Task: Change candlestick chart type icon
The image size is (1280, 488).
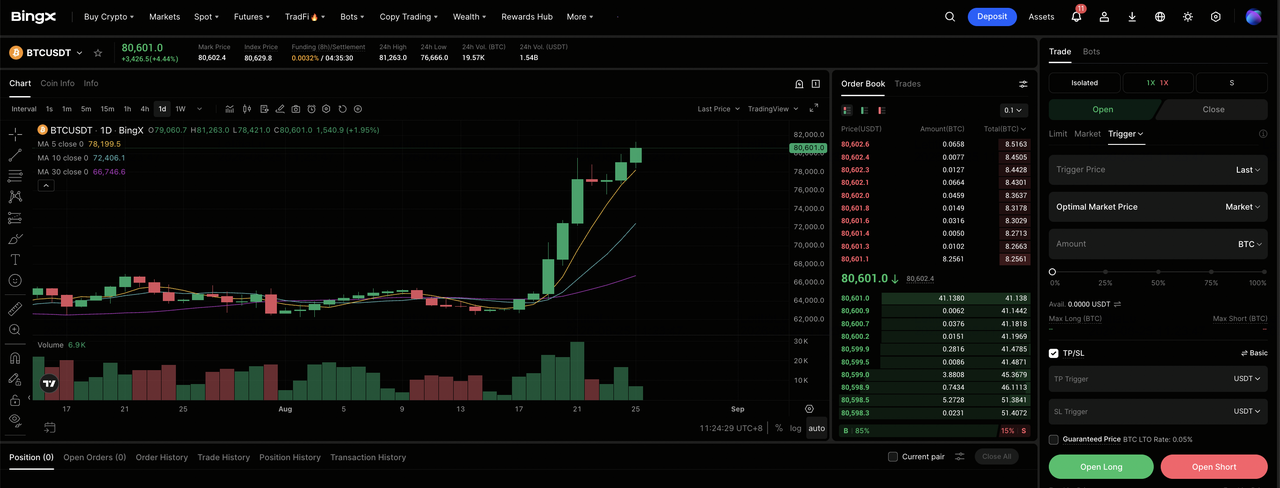Action: (246, 109)
